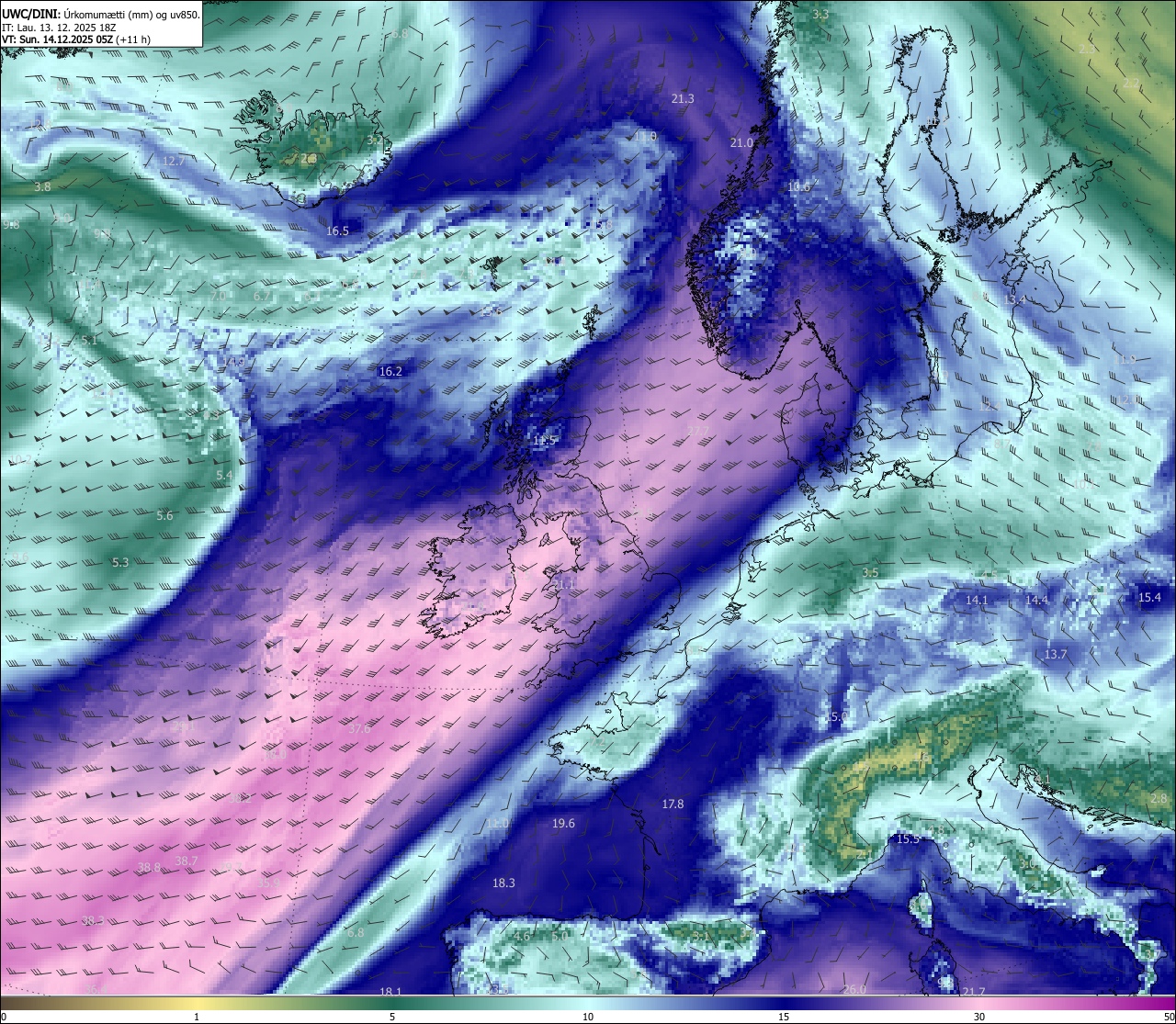The height and width of the screenshot is (1024, 1176).
Task: Click the 6.7 value south of Iceland
Action: point(262,297)
